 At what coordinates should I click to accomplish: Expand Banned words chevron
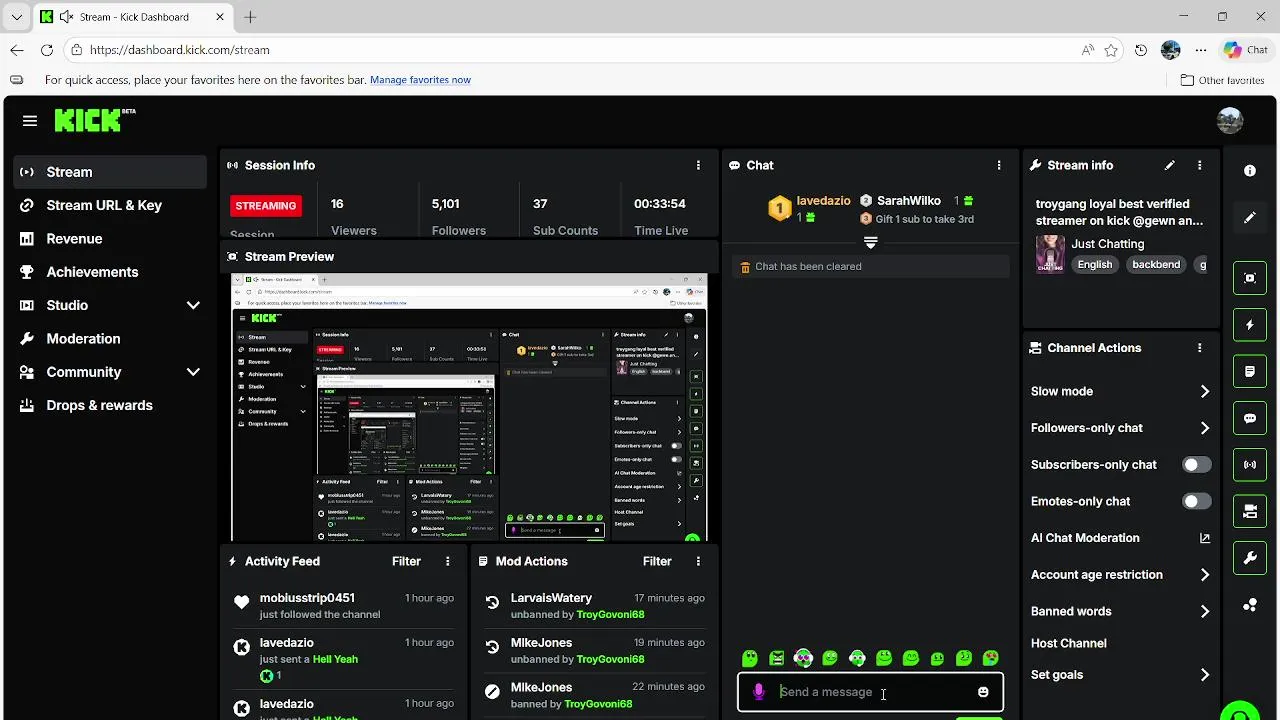click(x=1205, y=611)
